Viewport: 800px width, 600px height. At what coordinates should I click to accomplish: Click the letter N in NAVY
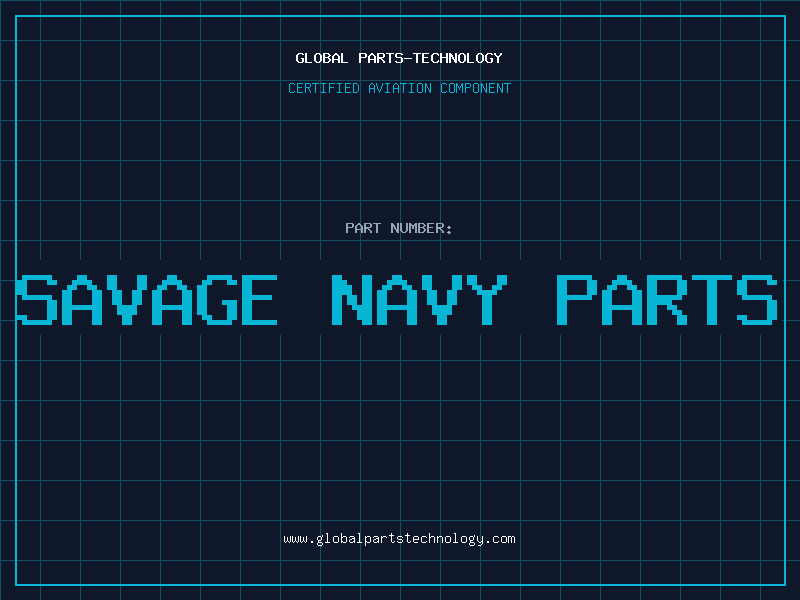pos(352,300)
